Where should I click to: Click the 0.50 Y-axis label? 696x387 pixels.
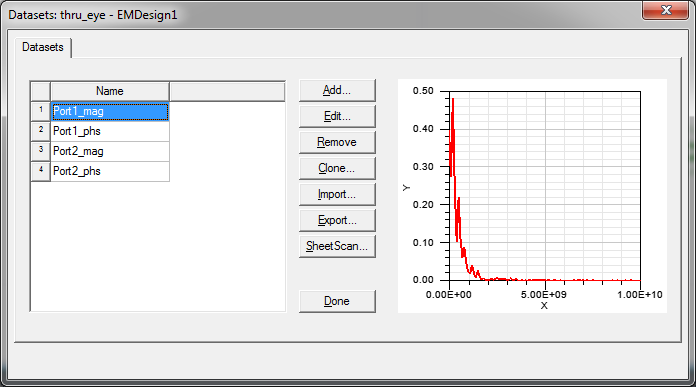pos(423,91)
